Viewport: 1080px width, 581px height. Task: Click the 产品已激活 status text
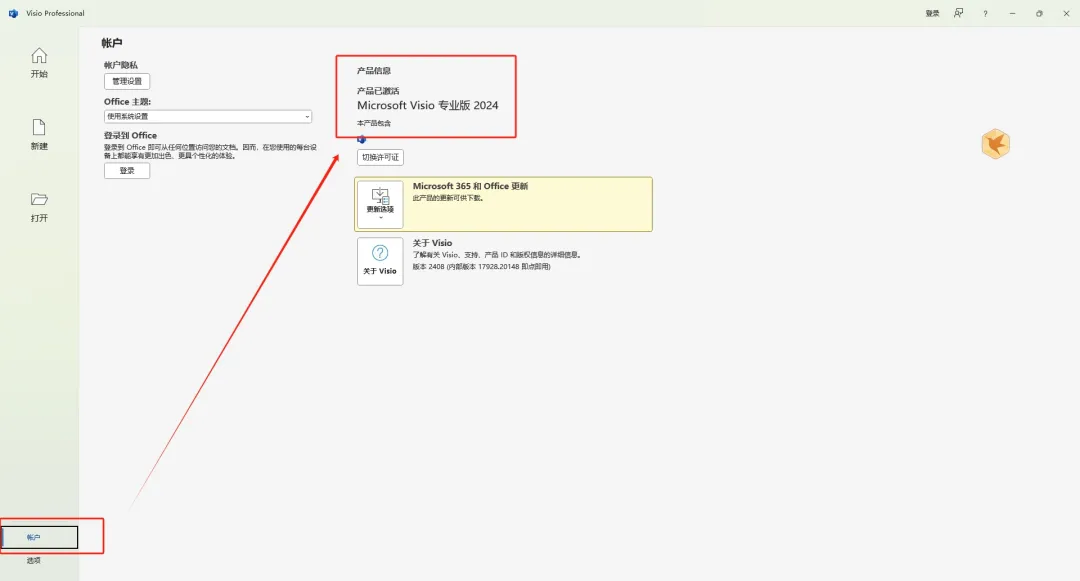point(378,91)
